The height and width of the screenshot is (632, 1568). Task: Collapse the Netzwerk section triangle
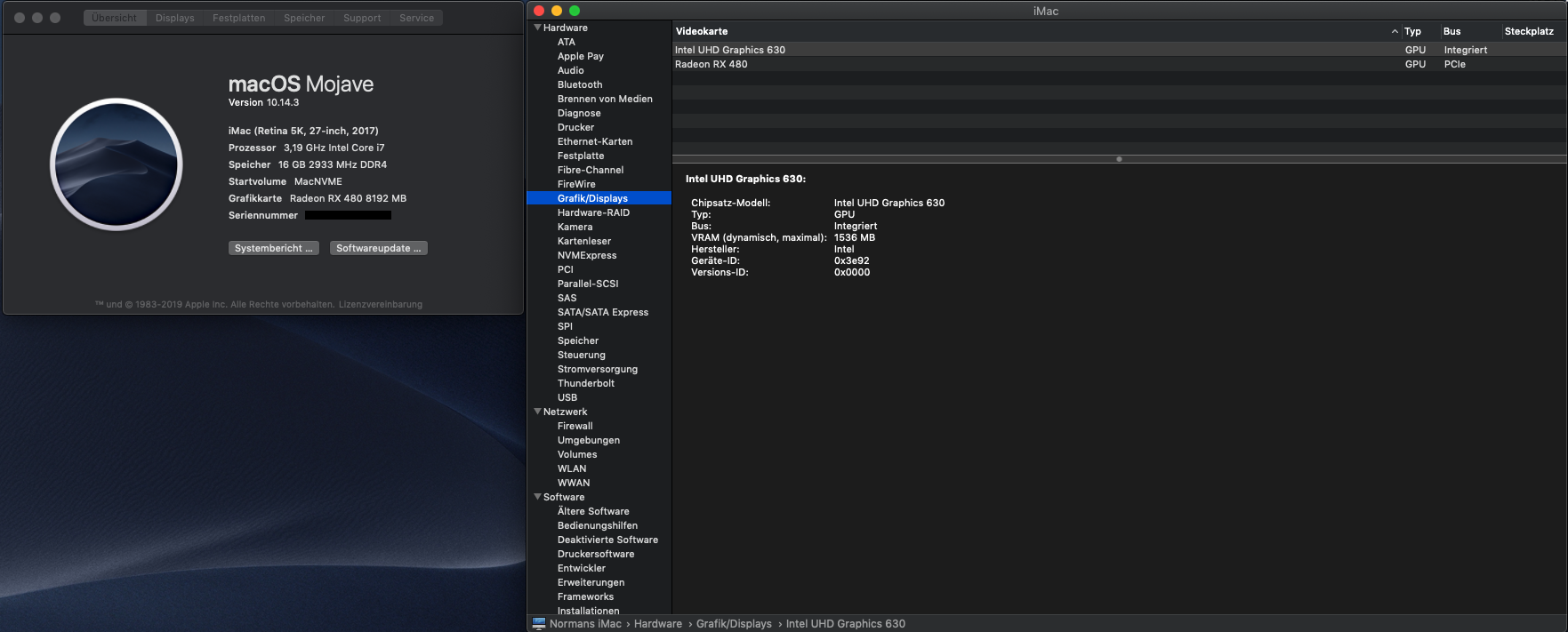[537, 412]
